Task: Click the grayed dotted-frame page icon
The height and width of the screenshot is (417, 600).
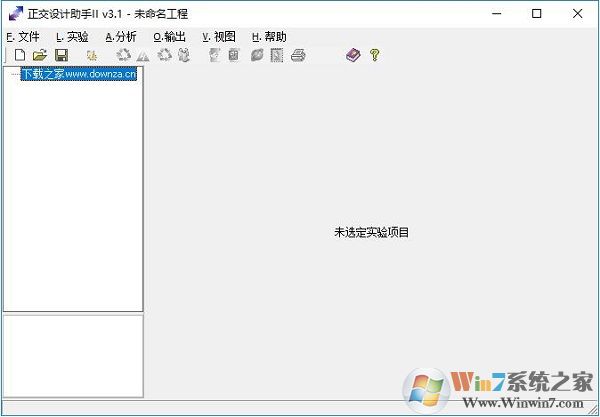Action: coord(277,55)
